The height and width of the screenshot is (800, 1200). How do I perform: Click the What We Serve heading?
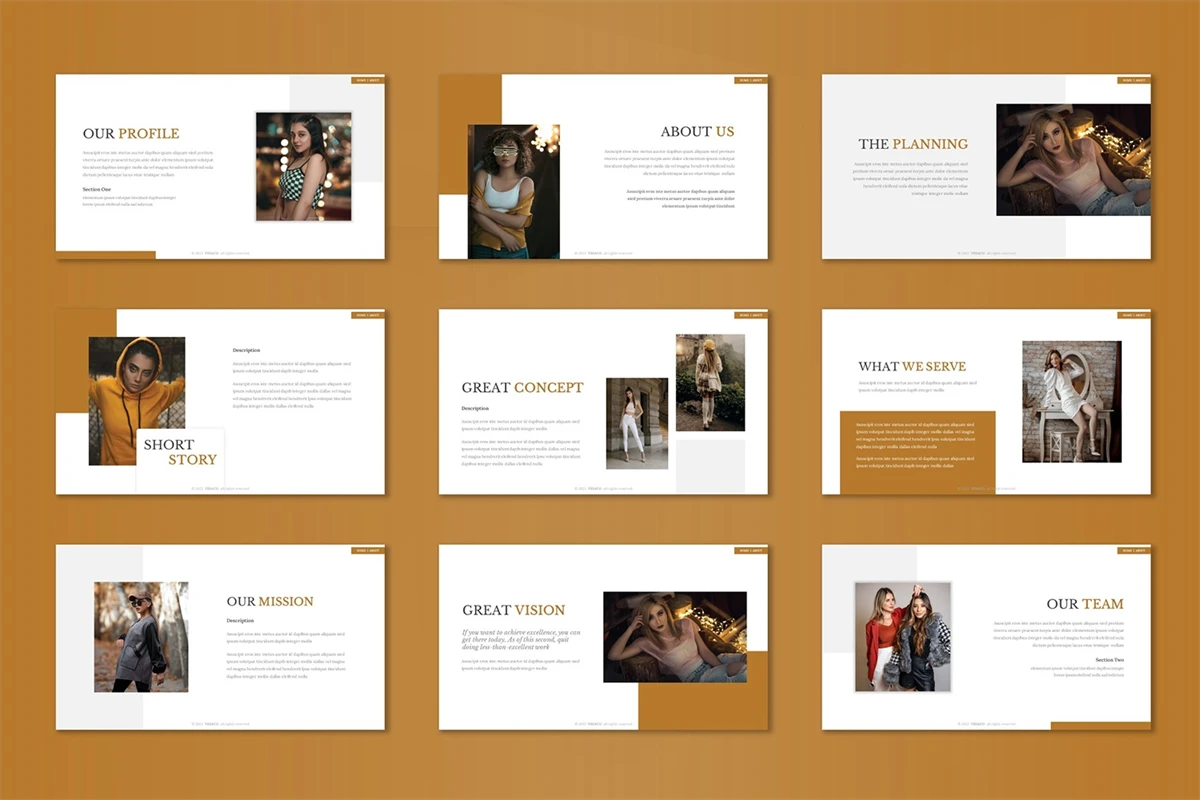pyautogui.click(x=912, y=366)
